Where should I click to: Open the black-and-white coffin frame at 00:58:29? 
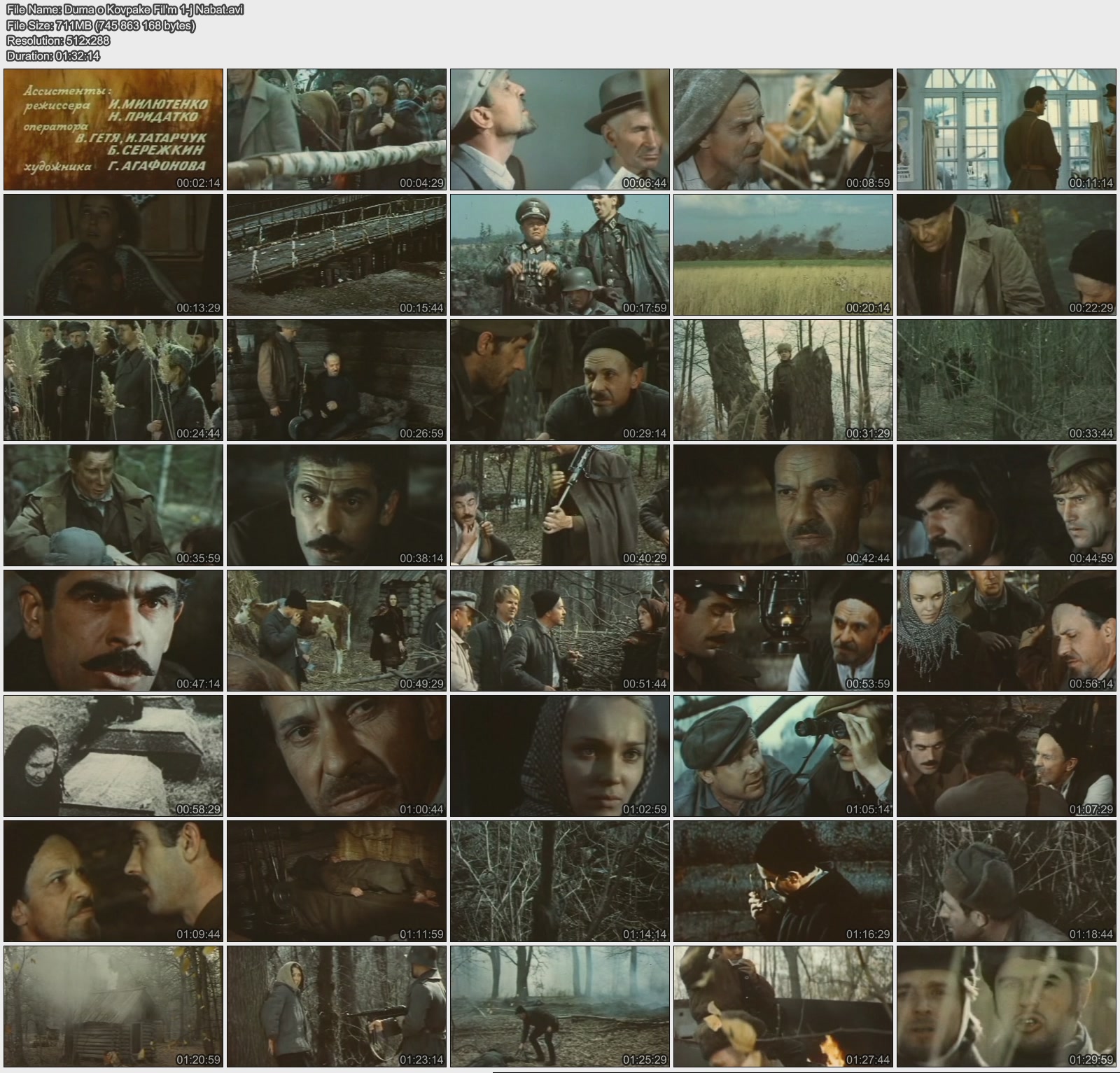click(113, 756)
